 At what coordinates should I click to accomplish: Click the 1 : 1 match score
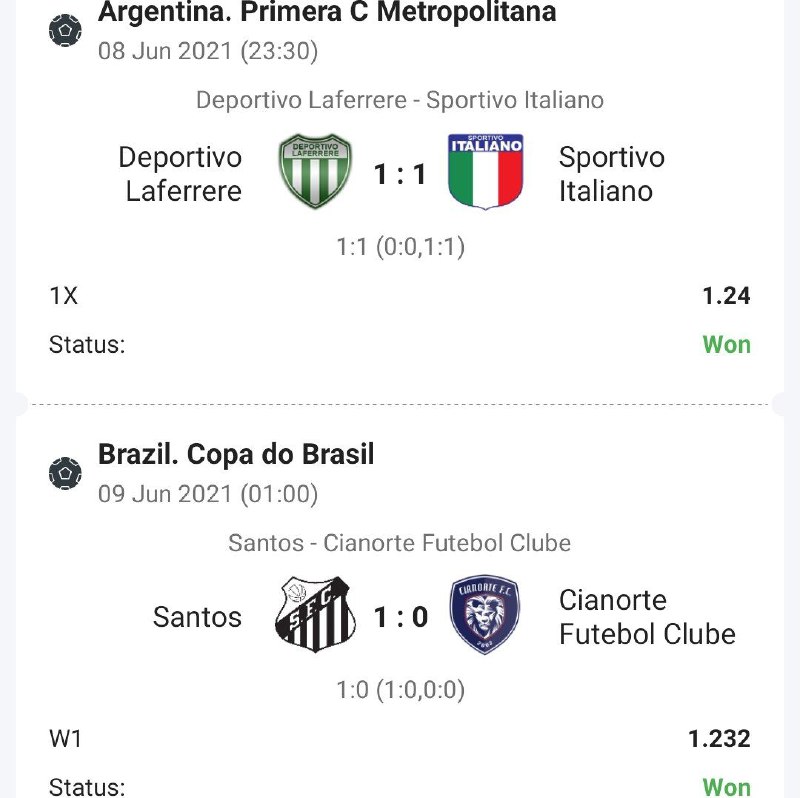coord(400,175)
